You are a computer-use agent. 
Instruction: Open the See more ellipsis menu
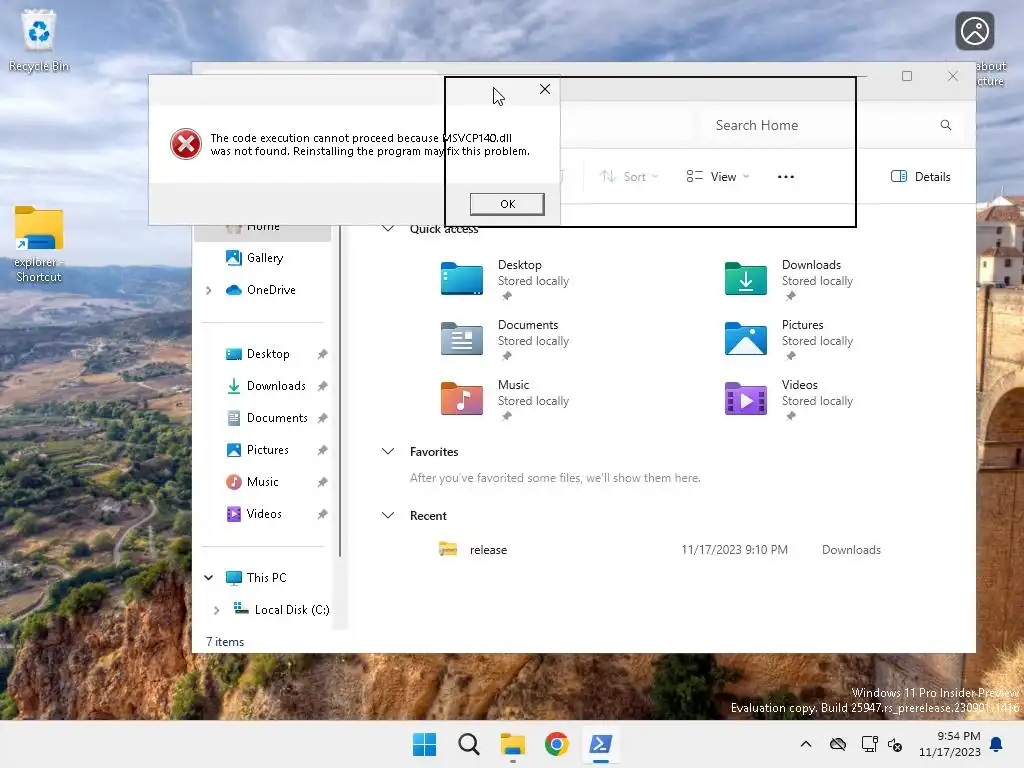click(x=786, y=176)
